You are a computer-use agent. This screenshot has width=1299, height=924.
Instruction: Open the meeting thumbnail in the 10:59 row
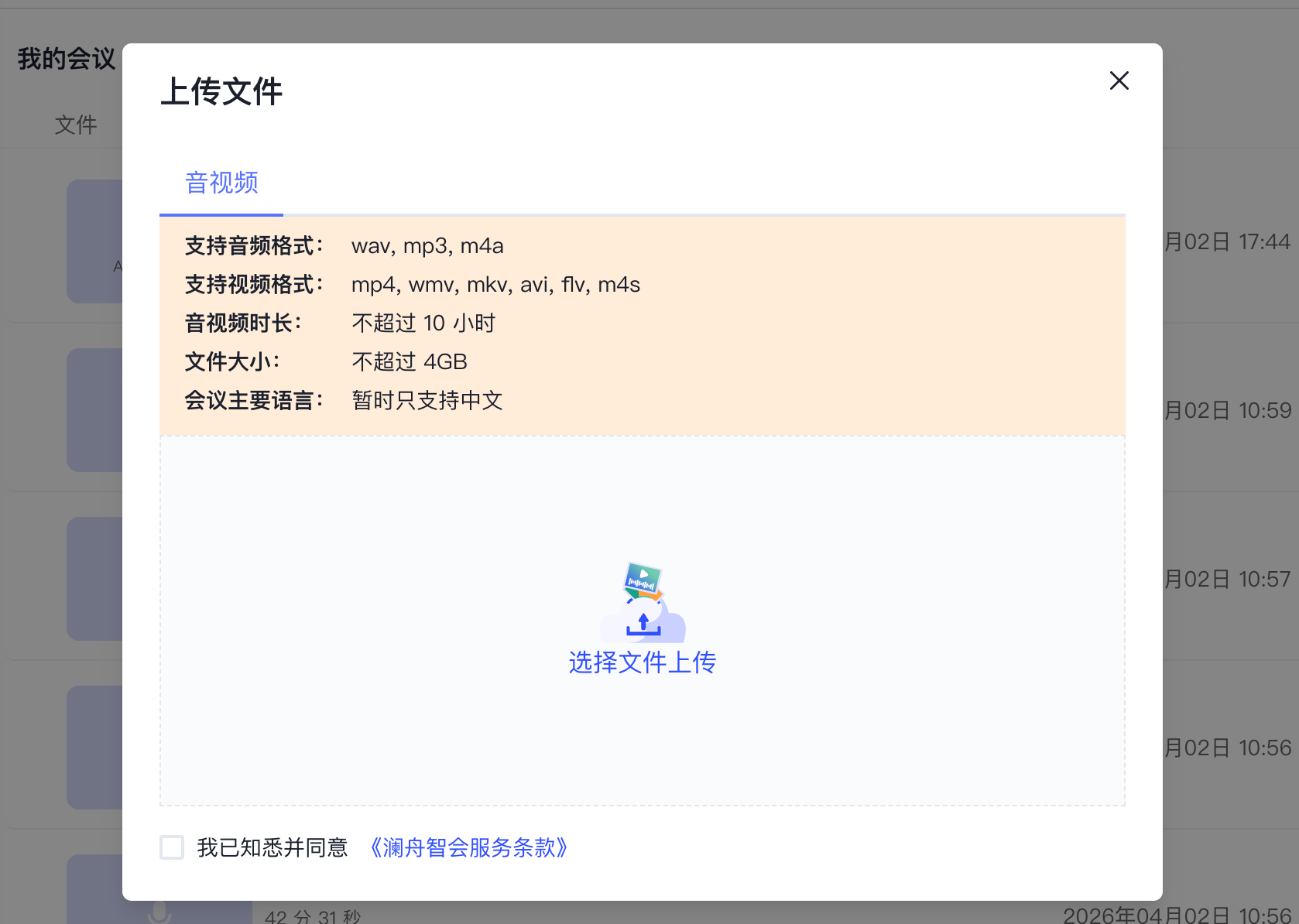pyautogui.click(x=94, y=410)
